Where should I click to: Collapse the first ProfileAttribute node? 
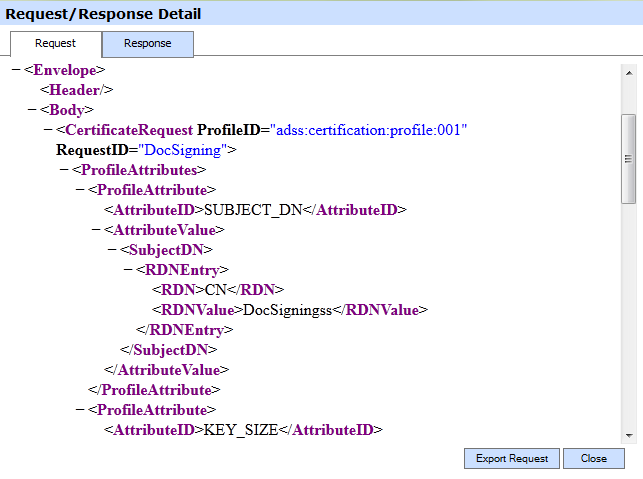80,190
